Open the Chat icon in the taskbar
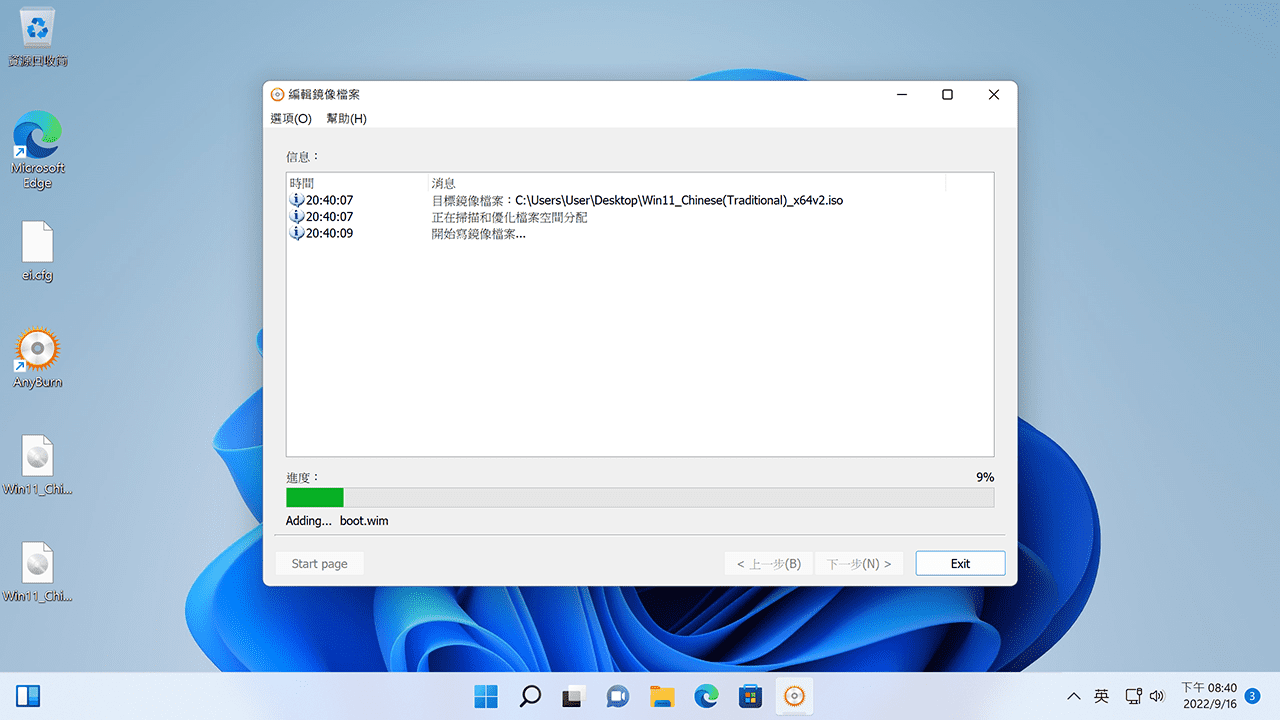Image resolution: width=1280 pixels, height=720 pixels. [617, 696]
